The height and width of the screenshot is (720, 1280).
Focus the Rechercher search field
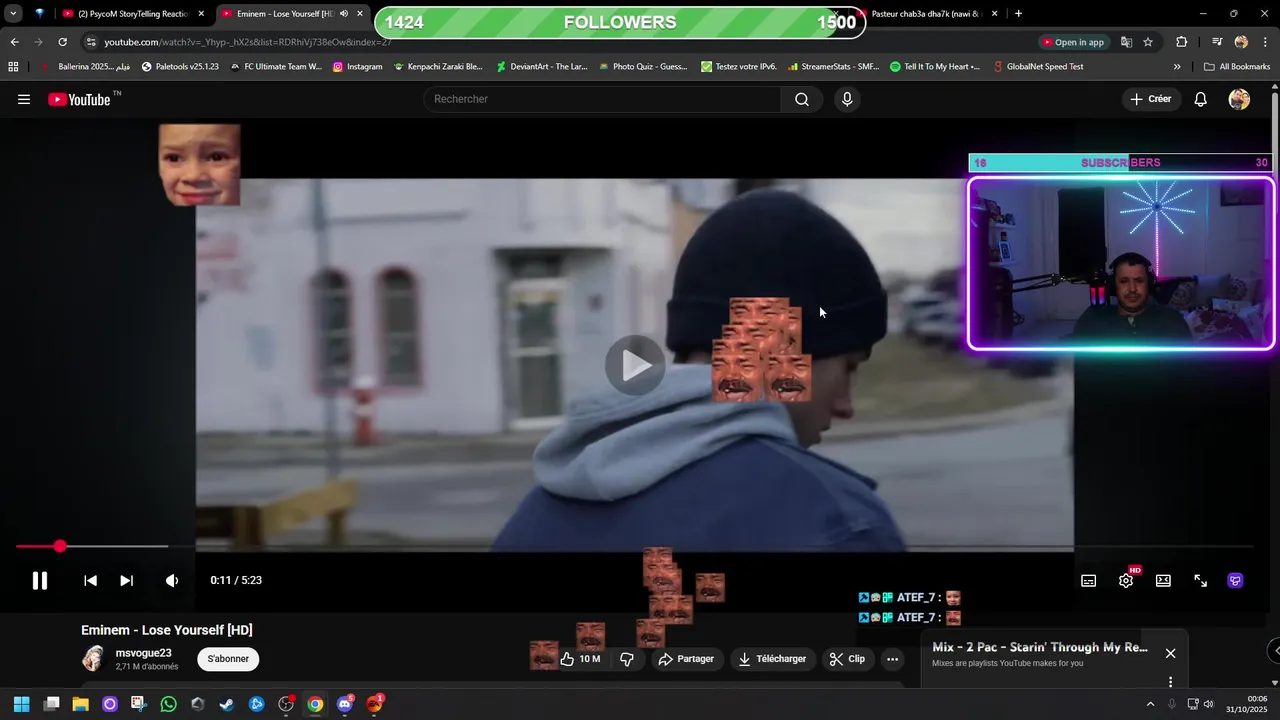tap(604, 99)
